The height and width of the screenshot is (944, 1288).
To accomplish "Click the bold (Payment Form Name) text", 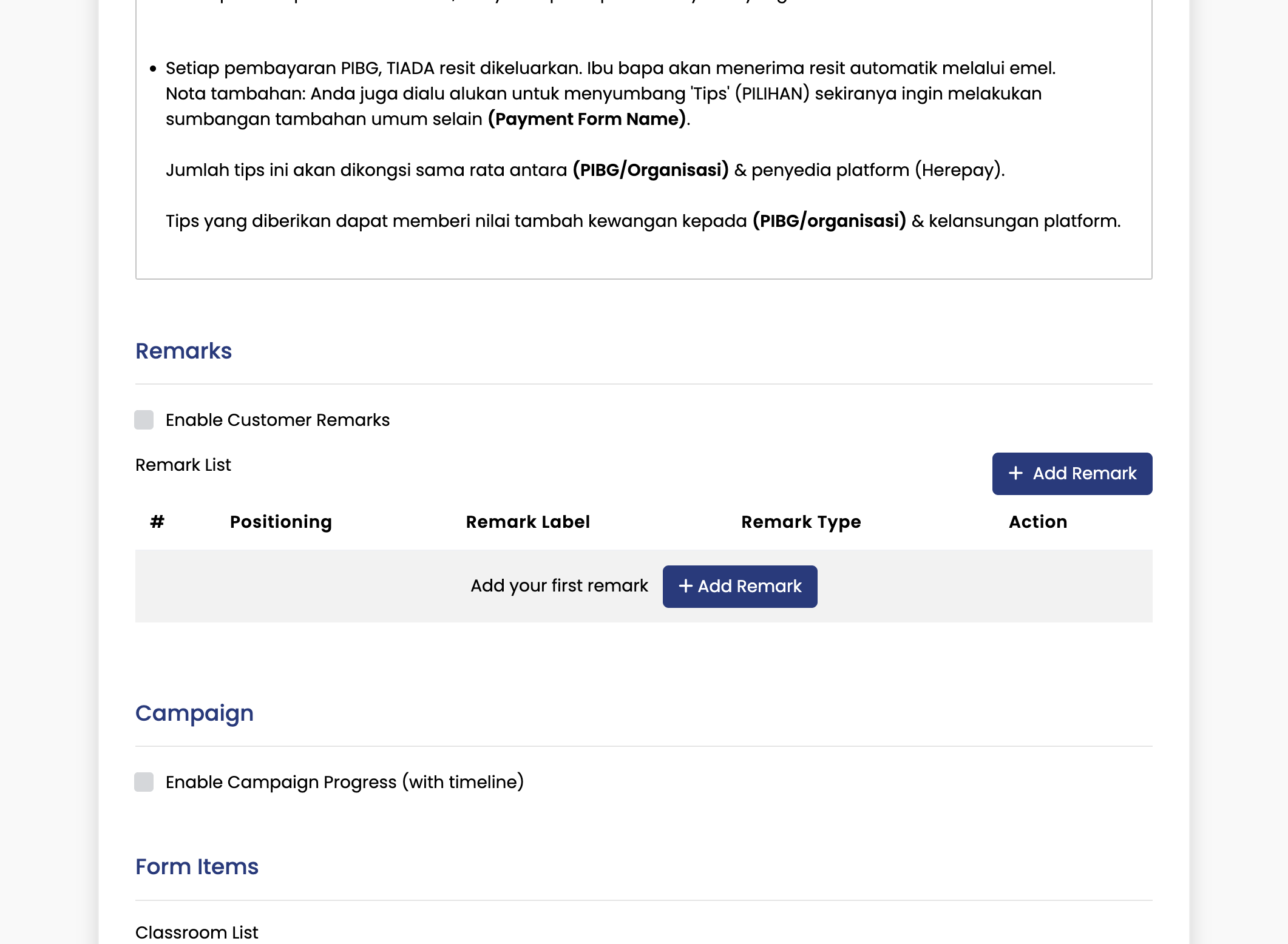I will click(x=586, y=119).
